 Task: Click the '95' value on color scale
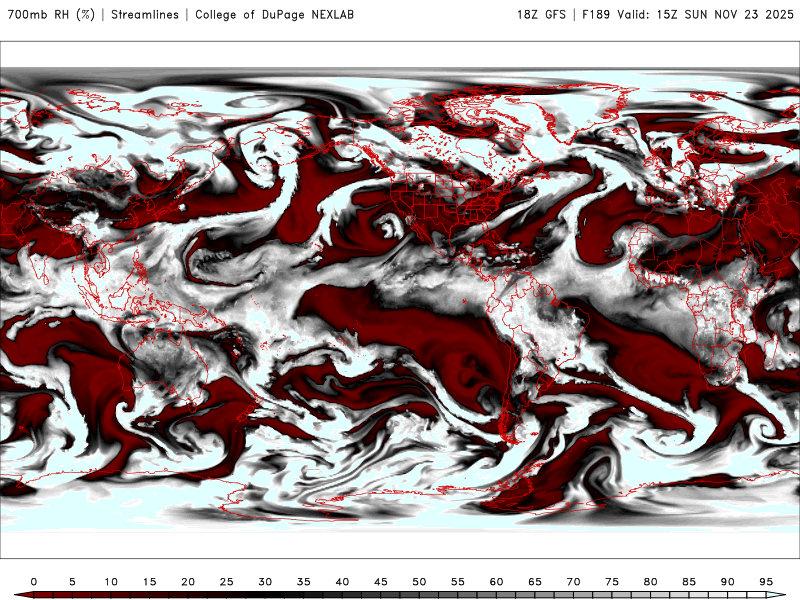(x=766, y=582)
